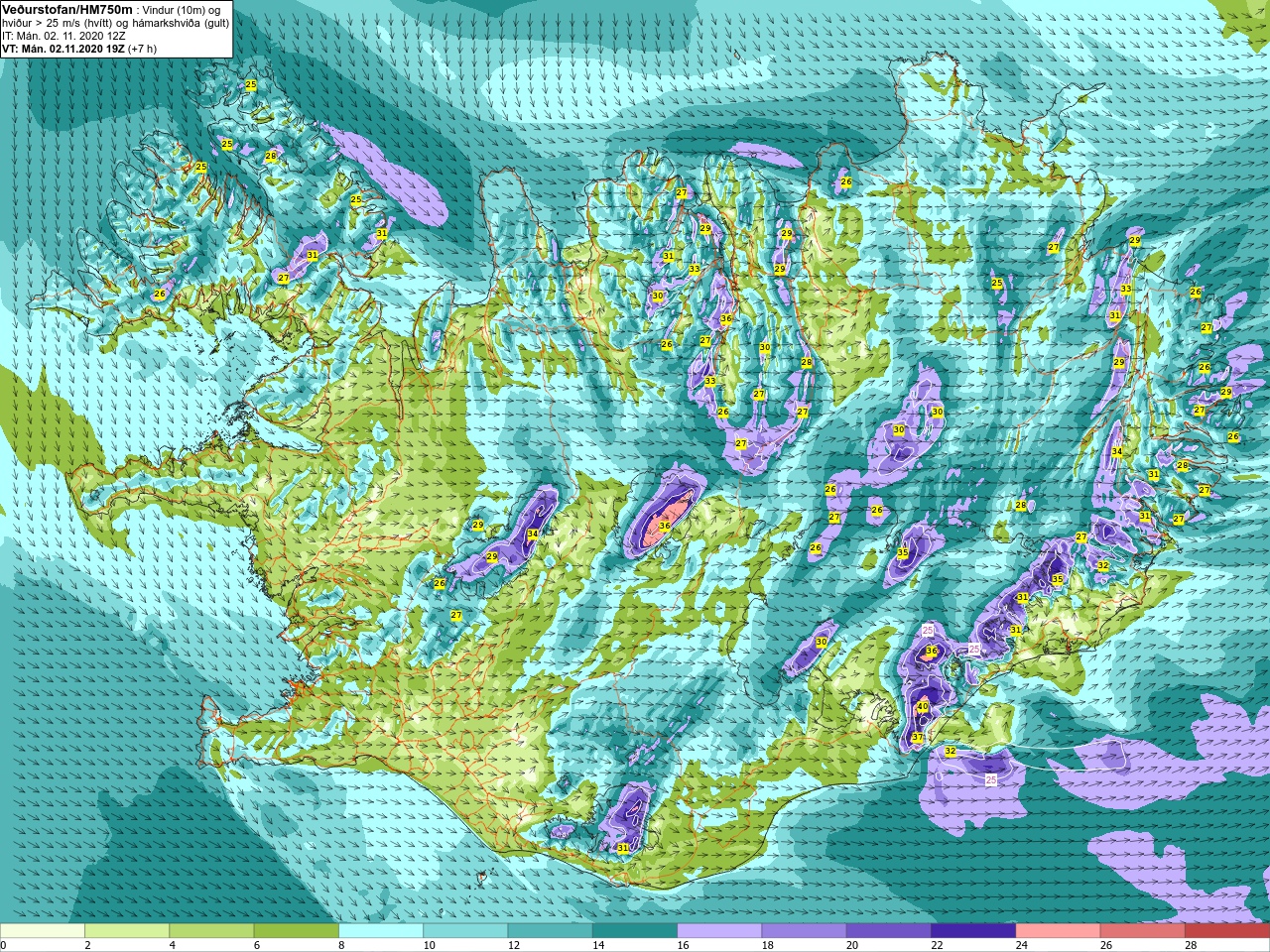The height and width of the screenshot is (952, 1270).
Task: Pick the 0–2 m/s pale yellow legend swatch
Action: click(43, 930)
